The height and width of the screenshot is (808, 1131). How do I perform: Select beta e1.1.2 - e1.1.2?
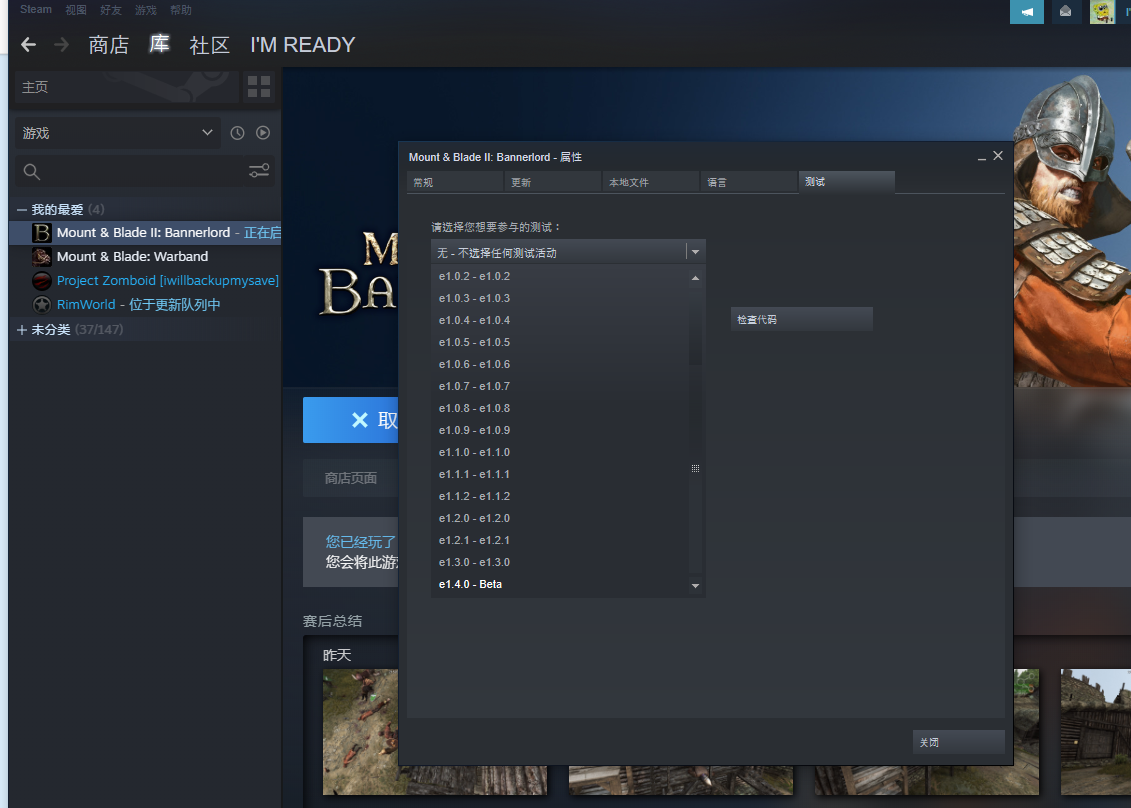(560, 496)
